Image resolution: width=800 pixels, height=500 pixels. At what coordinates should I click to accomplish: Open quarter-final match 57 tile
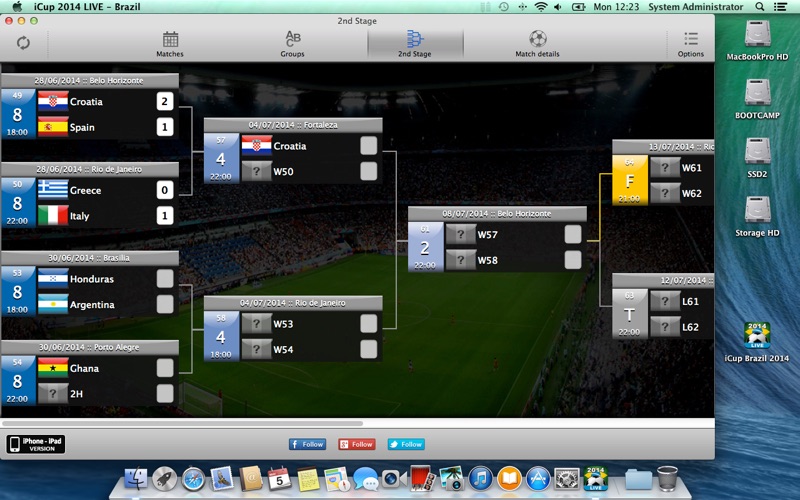[221, 158]
